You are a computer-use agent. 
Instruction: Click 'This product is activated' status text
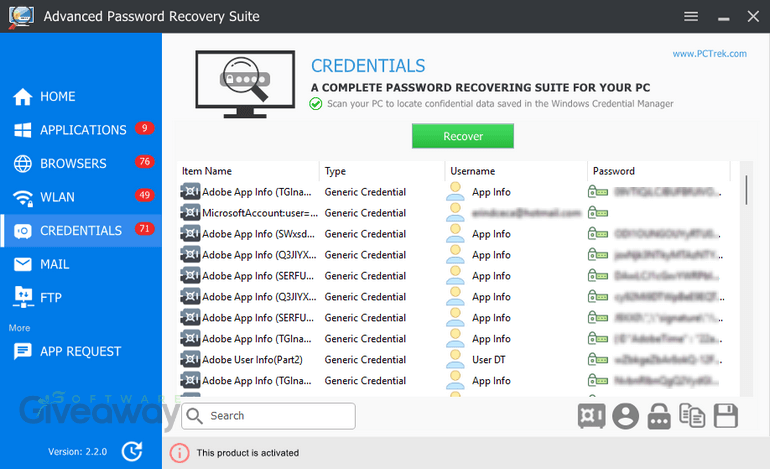248,453
